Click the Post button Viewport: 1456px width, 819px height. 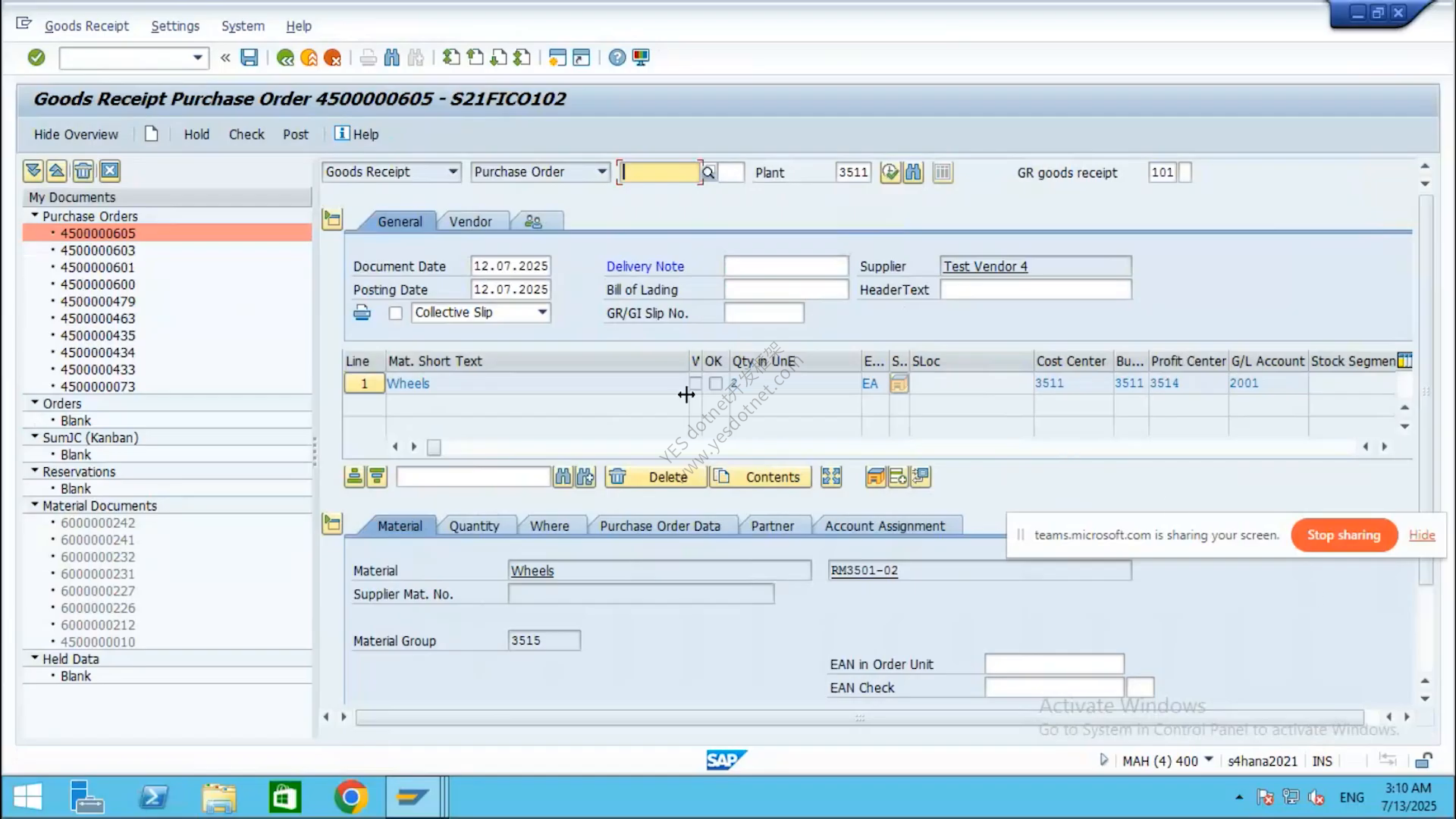296,134
